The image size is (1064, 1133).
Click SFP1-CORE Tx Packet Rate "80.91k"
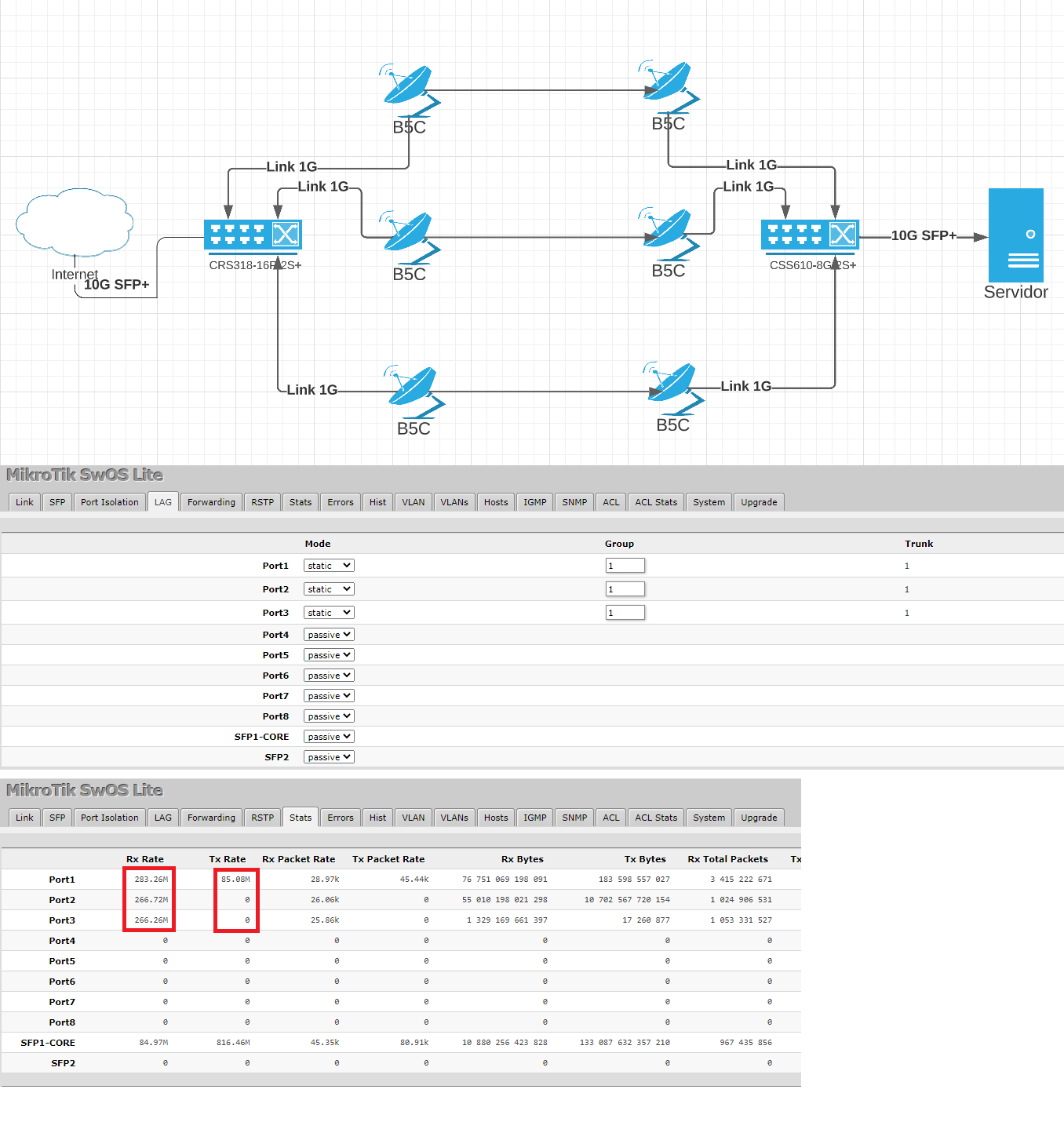(x=414, y=1043)
